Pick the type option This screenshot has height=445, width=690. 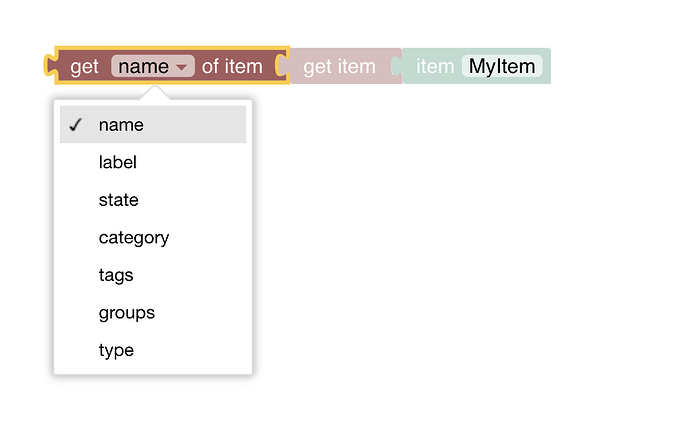click(x=116, y=350)
